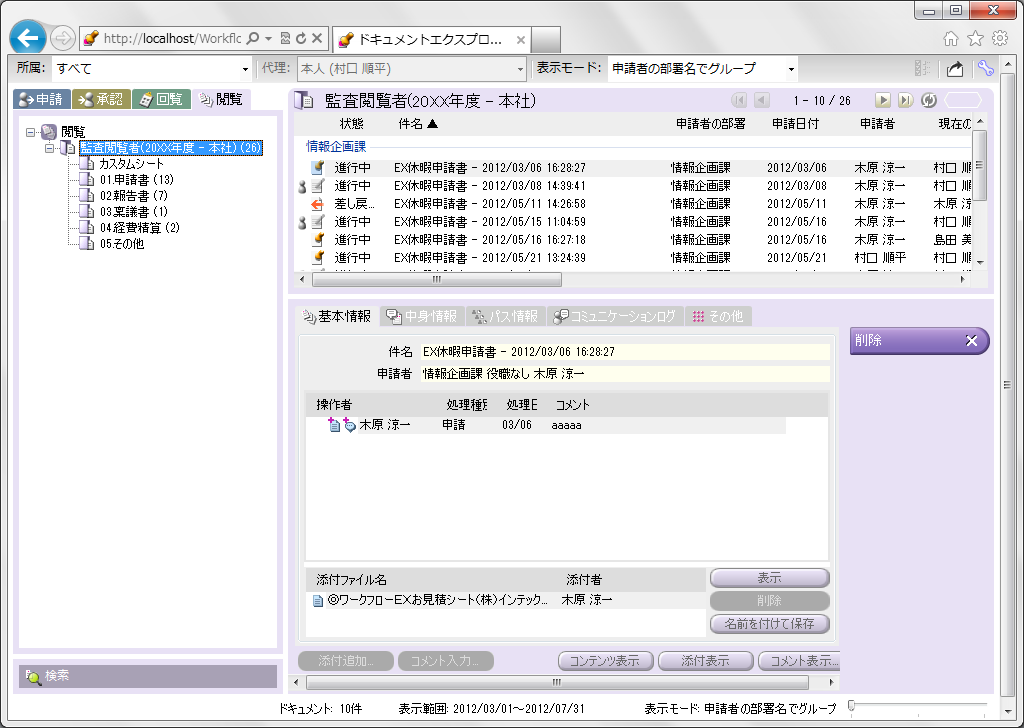
Task: Click the browser back arrow button
Action: click(x=29, y=38)
